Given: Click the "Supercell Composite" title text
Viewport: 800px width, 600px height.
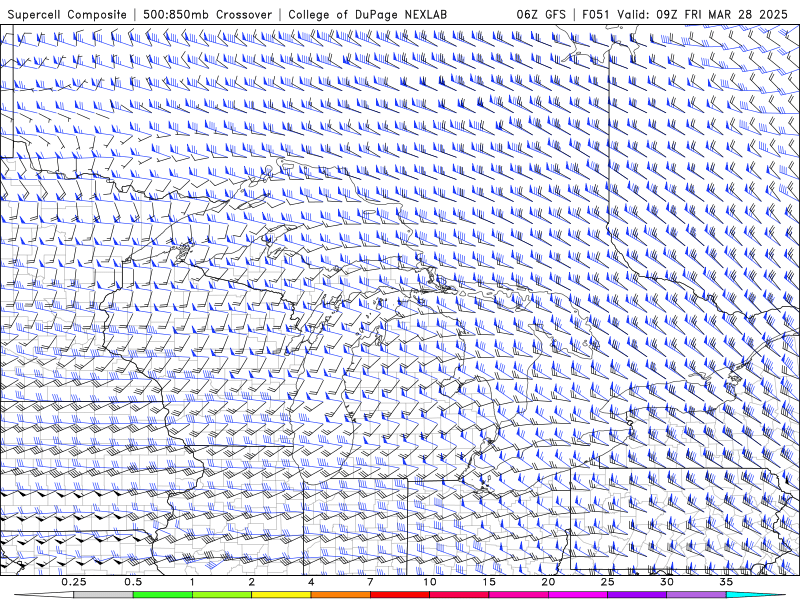Looking at the screenshot, I should (67, 14).
